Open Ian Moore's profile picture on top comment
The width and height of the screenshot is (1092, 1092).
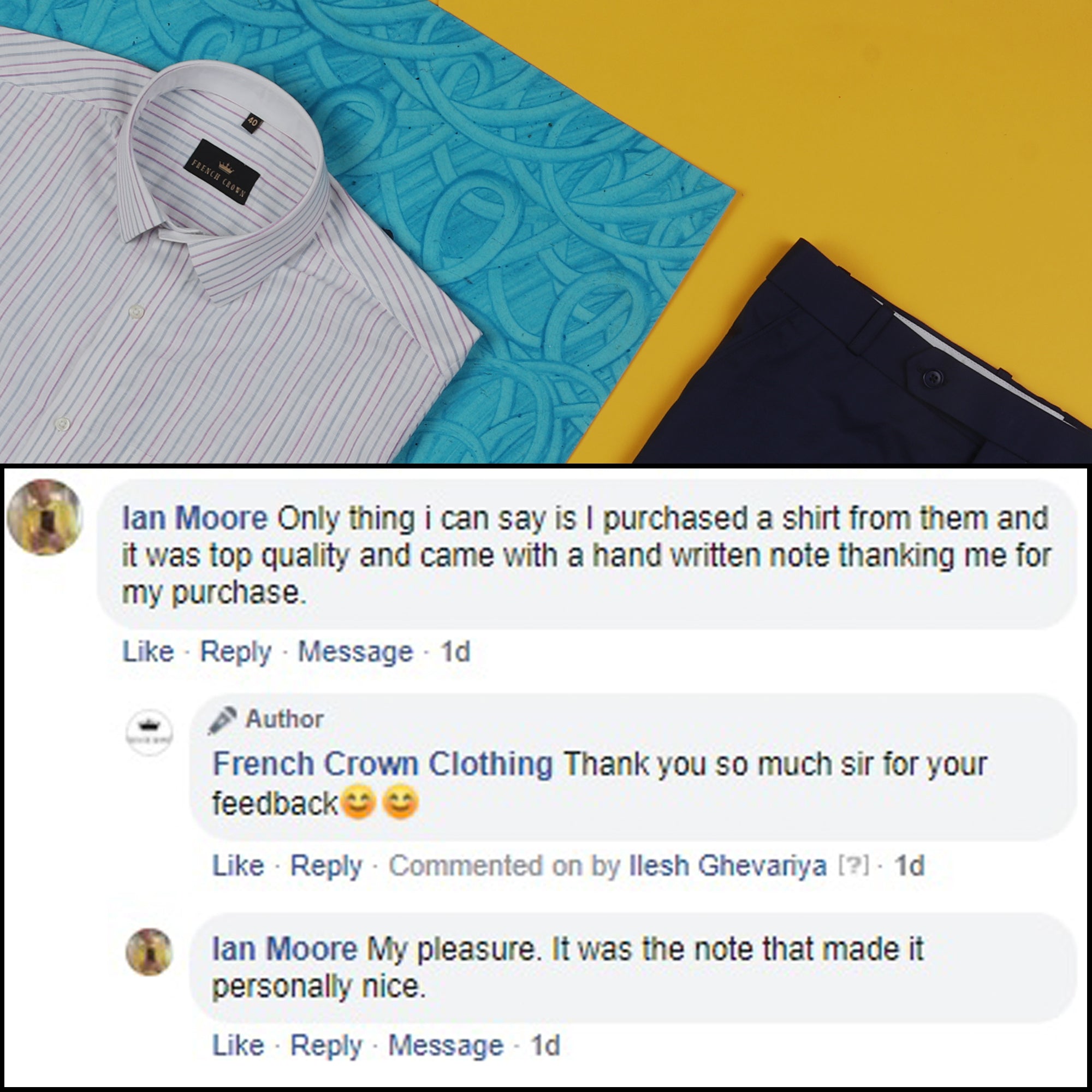coord(45,517)
